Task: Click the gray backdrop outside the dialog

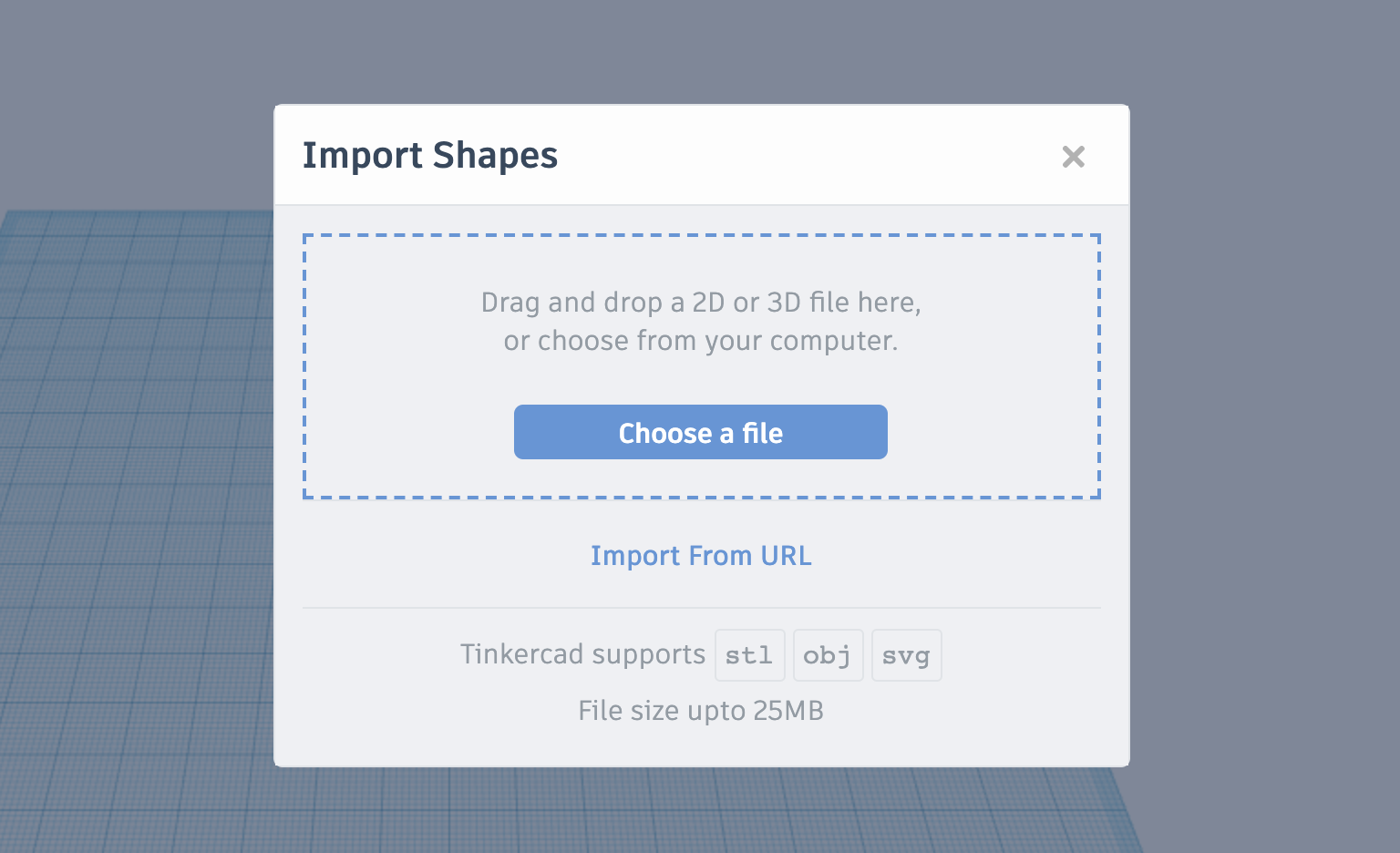Action: pyautogui.click(x=137, y=91)
